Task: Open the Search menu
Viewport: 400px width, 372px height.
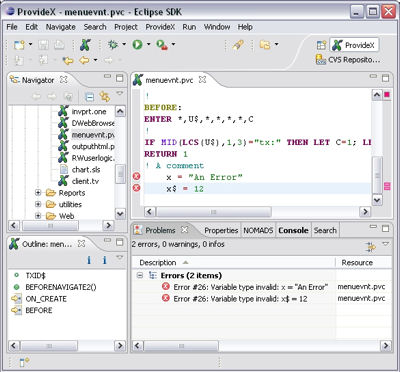Action: [x=95, y=27]
